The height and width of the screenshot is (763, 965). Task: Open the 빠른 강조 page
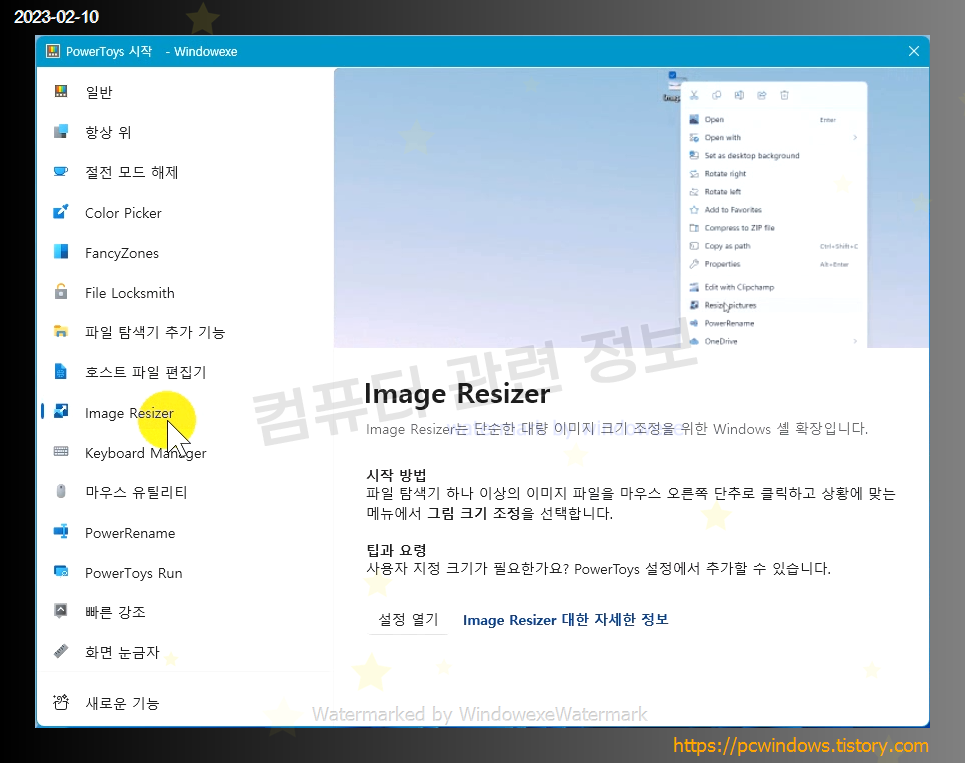click(x=115, y=612)
